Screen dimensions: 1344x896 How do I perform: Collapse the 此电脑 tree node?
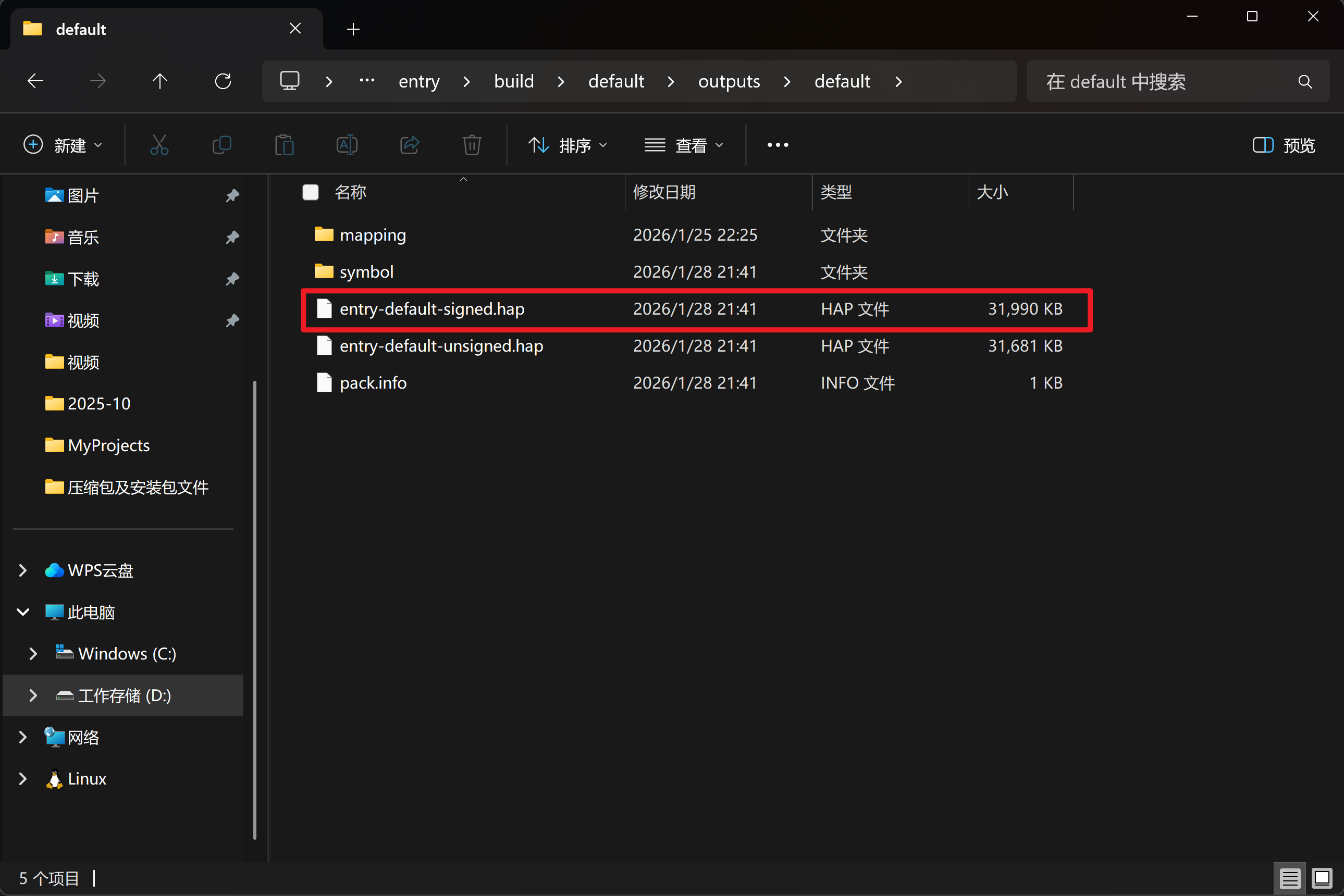(x=23, y=612)
